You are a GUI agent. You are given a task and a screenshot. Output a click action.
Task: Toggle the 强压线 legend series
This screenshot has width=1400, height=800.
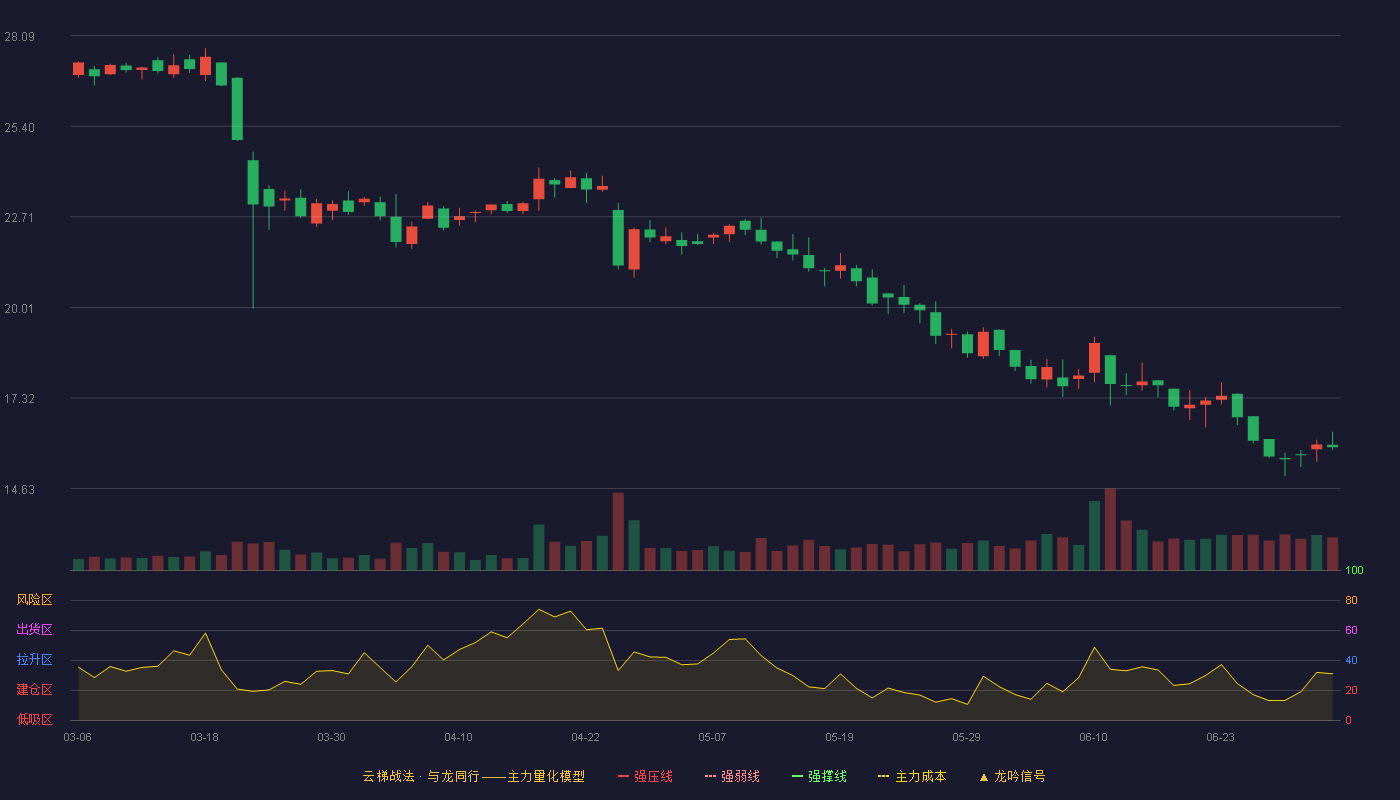click(645, 776)
